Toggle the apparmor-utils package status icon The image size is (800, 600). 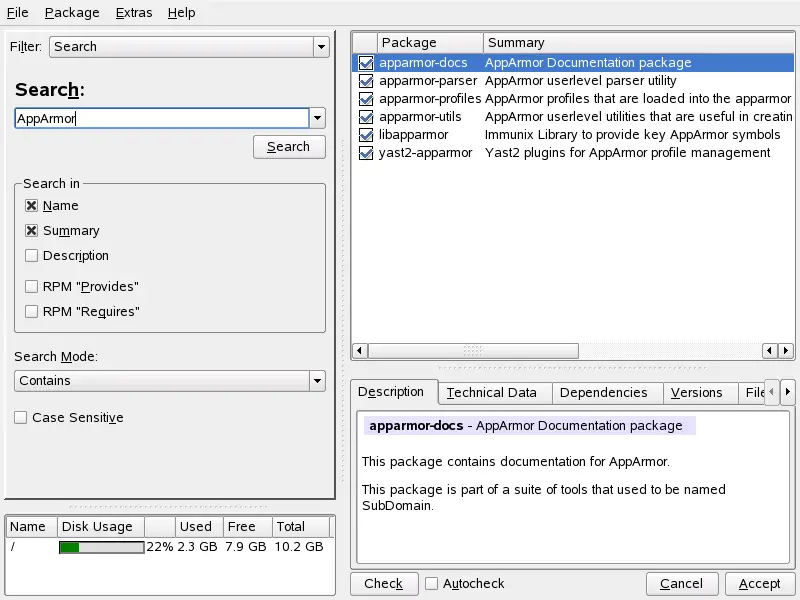pos(366,117)
